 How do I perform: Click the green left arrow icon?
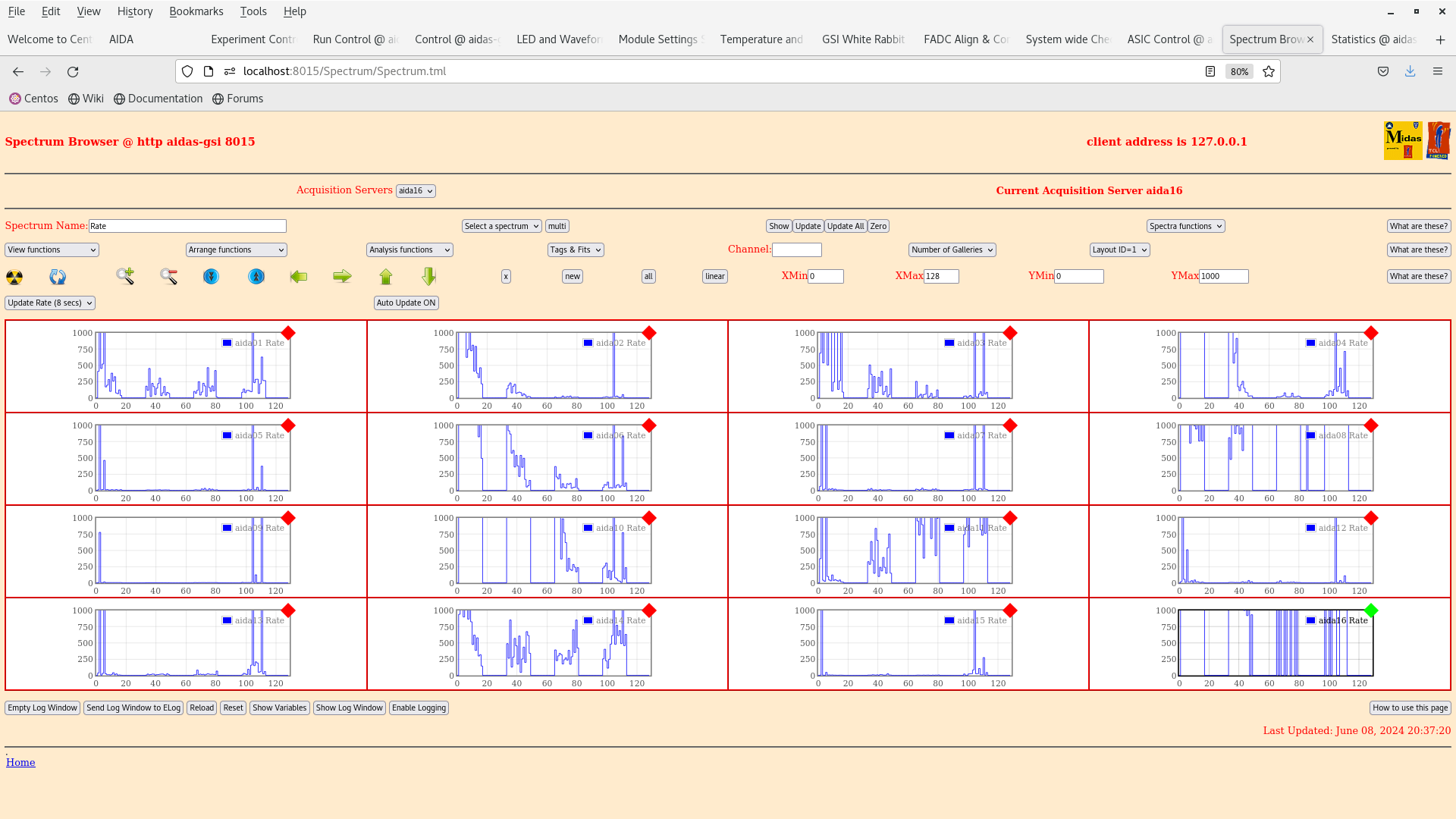tap(299, 276)
